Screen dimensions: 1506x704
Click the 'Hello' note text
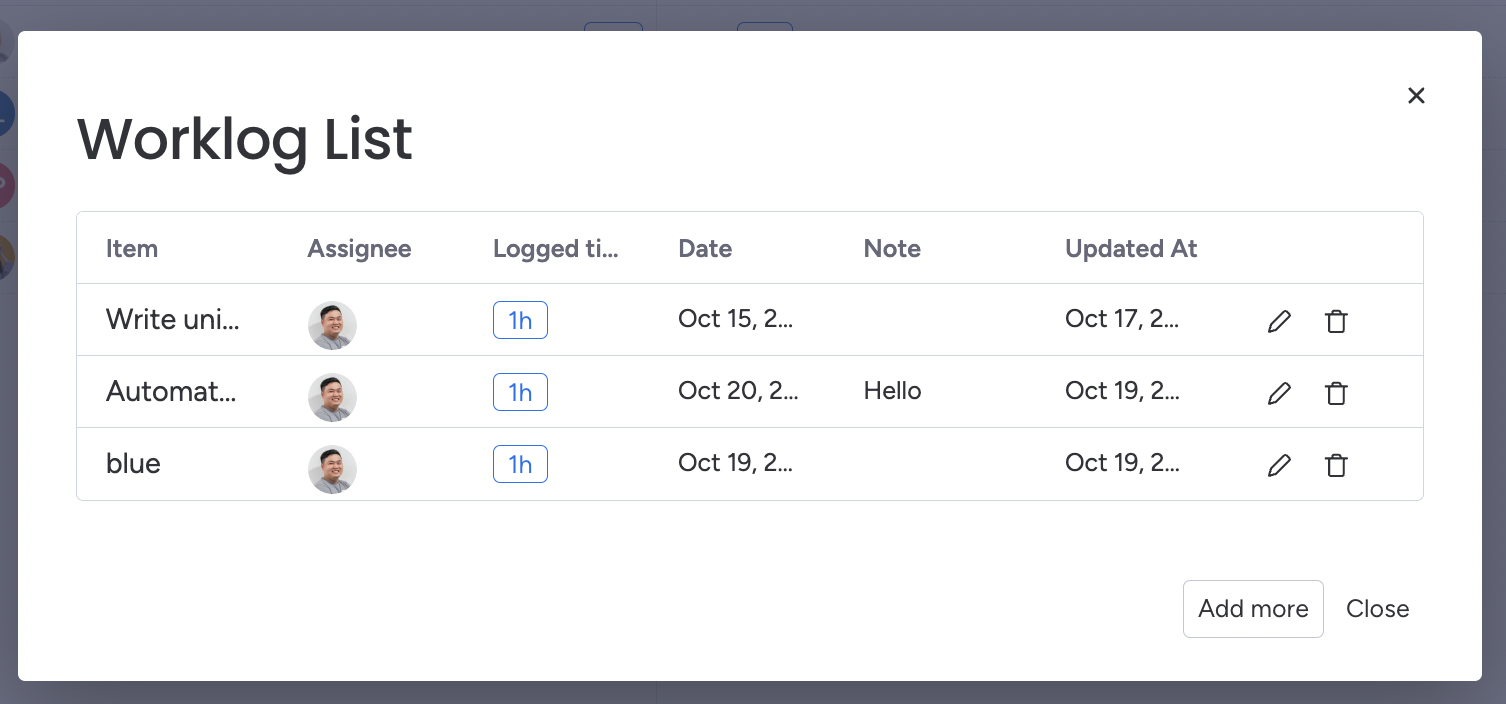pos(892,391)
